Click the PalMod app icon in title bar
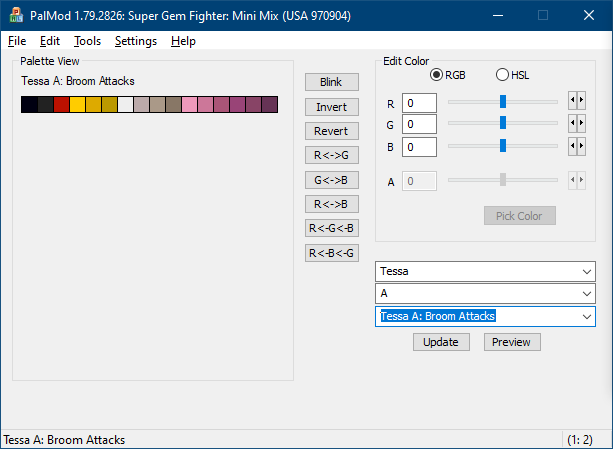This screenshot has width=613, height=449. [x=16, y=15]
